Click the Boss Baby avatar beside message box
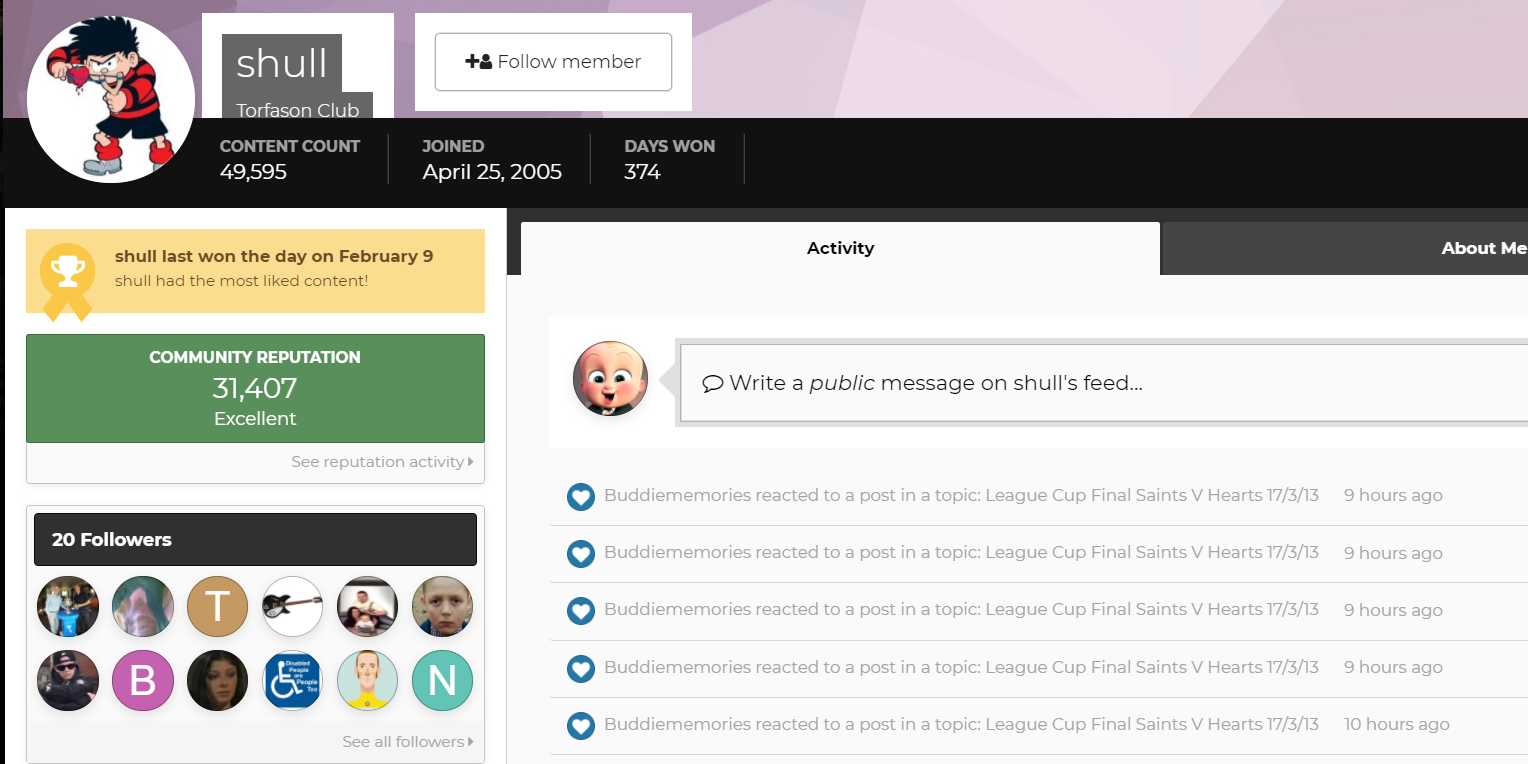 pos(610,379)
